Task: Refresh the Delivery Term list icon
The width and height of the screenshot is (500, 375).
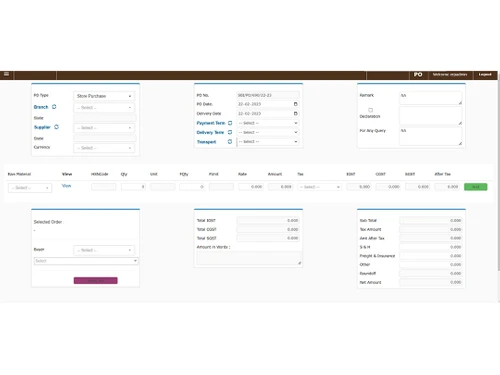Action: coord(230,132)
